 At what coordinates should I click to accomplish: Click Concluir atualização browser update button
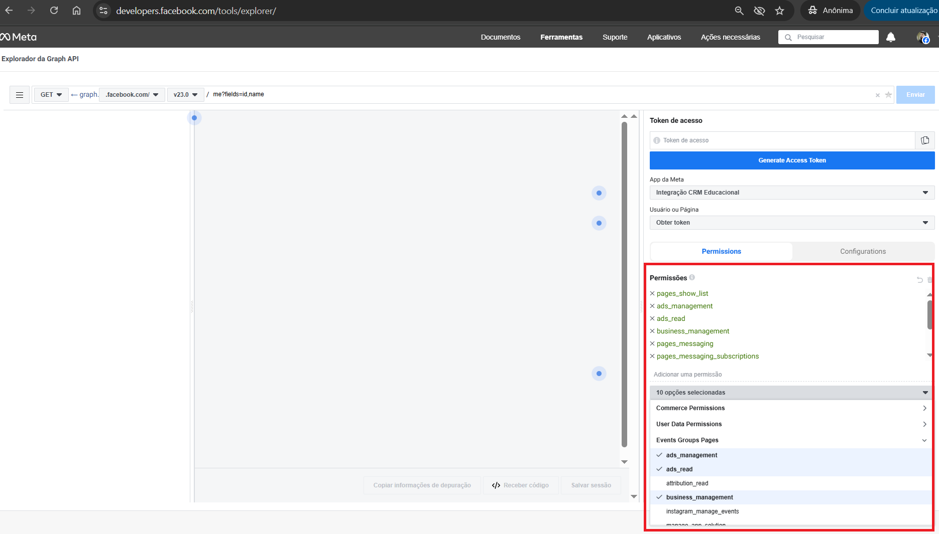point(902,10)
